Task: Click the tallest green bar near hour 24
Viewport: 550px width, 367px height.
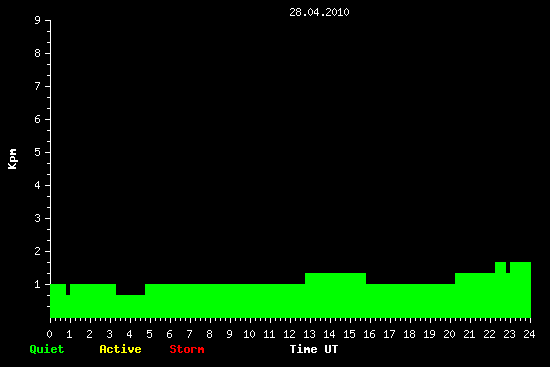Action: tap(521, 290)
